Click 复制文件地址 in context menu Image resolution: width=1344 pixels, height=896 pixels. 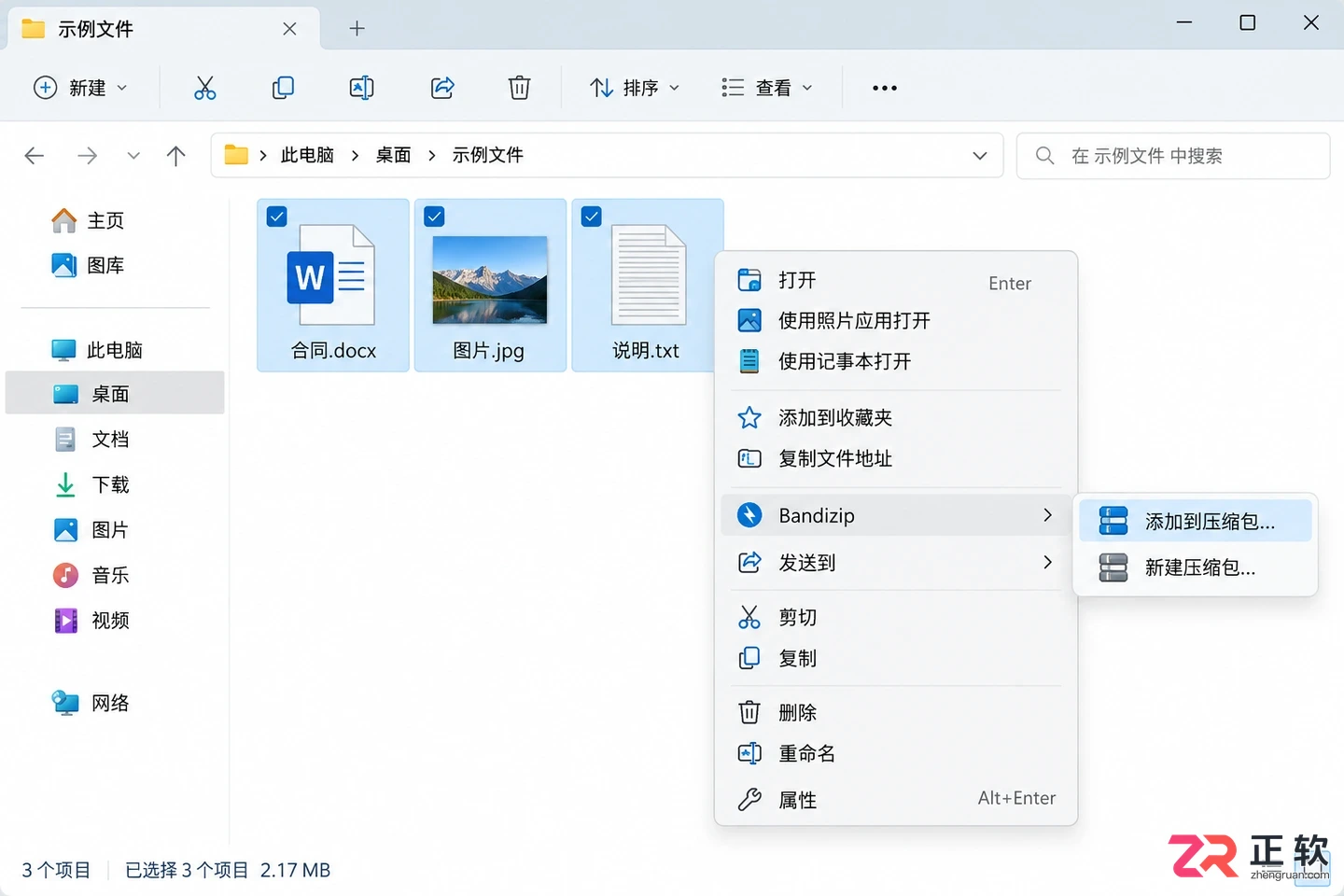[x=896, y=458]
